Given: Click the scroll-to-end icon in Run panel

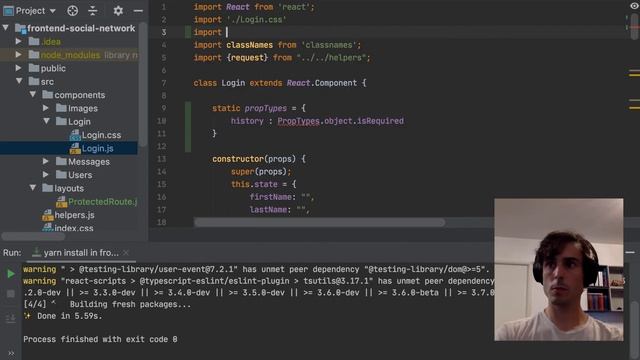Looking at the screenshot, I should 11,318.
